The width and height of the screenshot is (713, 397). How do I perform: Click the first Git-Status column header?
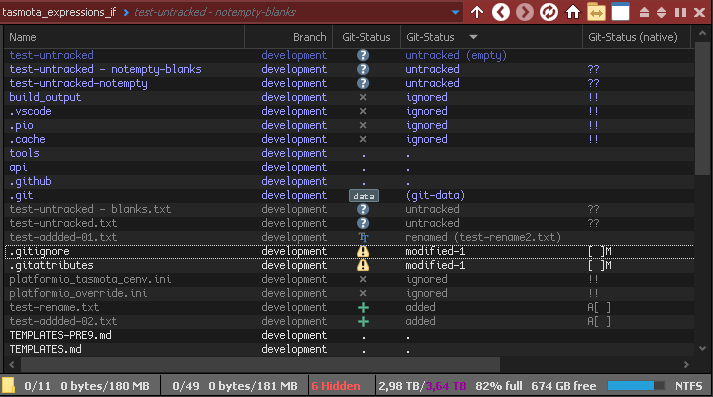pyautogui.click(x=367, y=37)
